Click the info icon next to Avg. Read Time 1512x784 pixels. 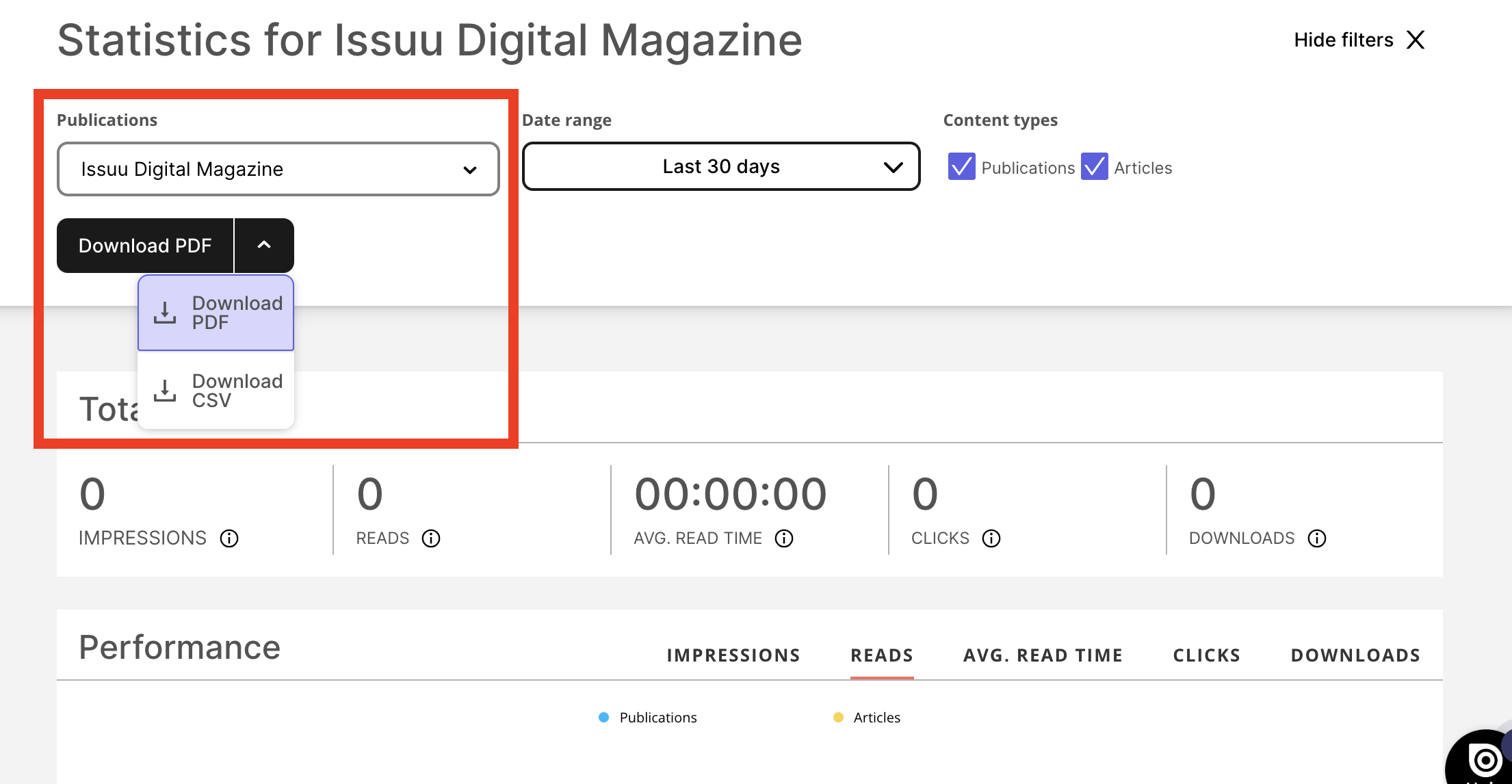tap(784, 538)
